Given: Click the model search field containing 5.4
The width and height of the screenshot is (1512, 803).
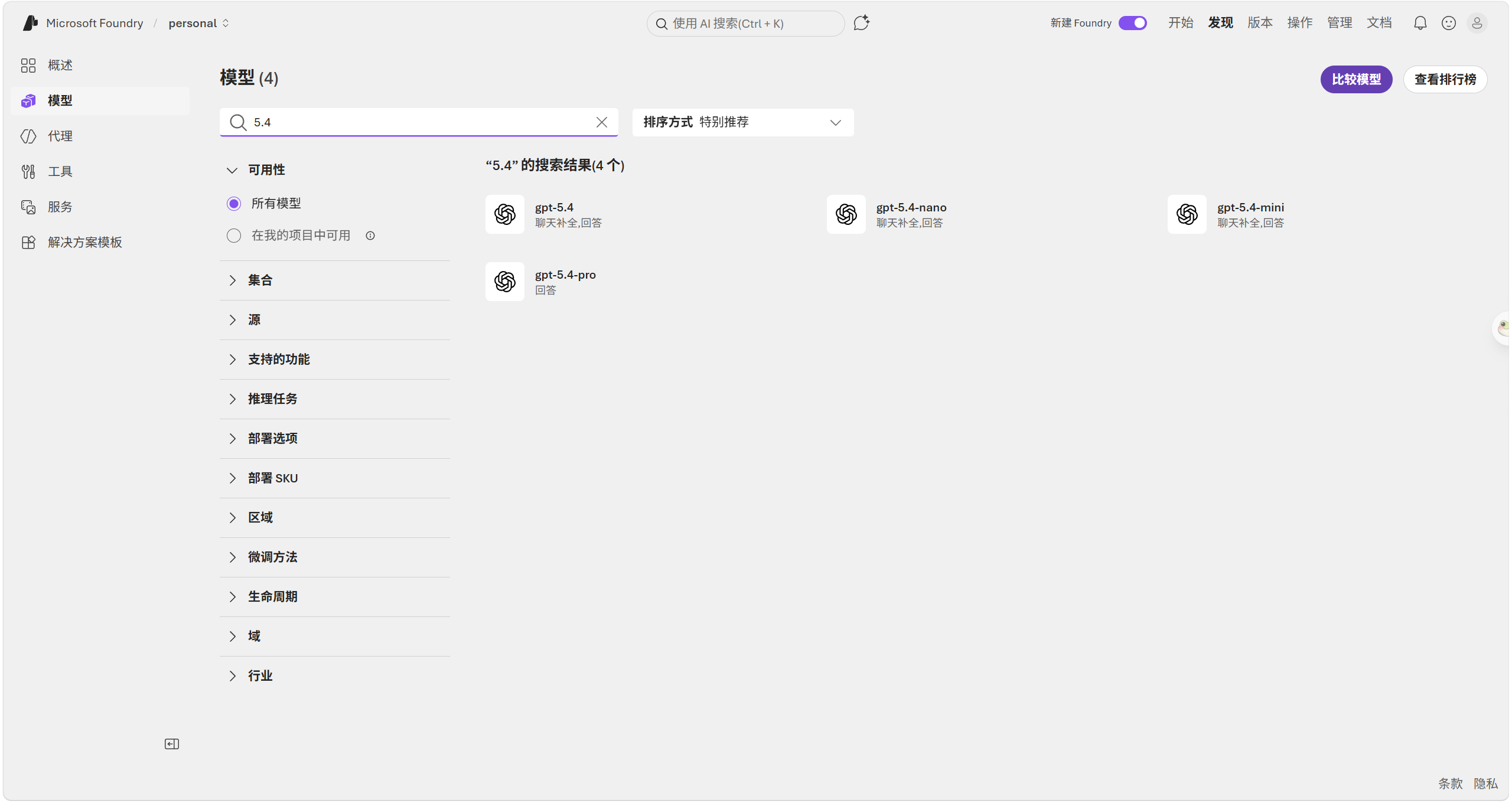Looking at the screenshot, I should click(419, 122).
